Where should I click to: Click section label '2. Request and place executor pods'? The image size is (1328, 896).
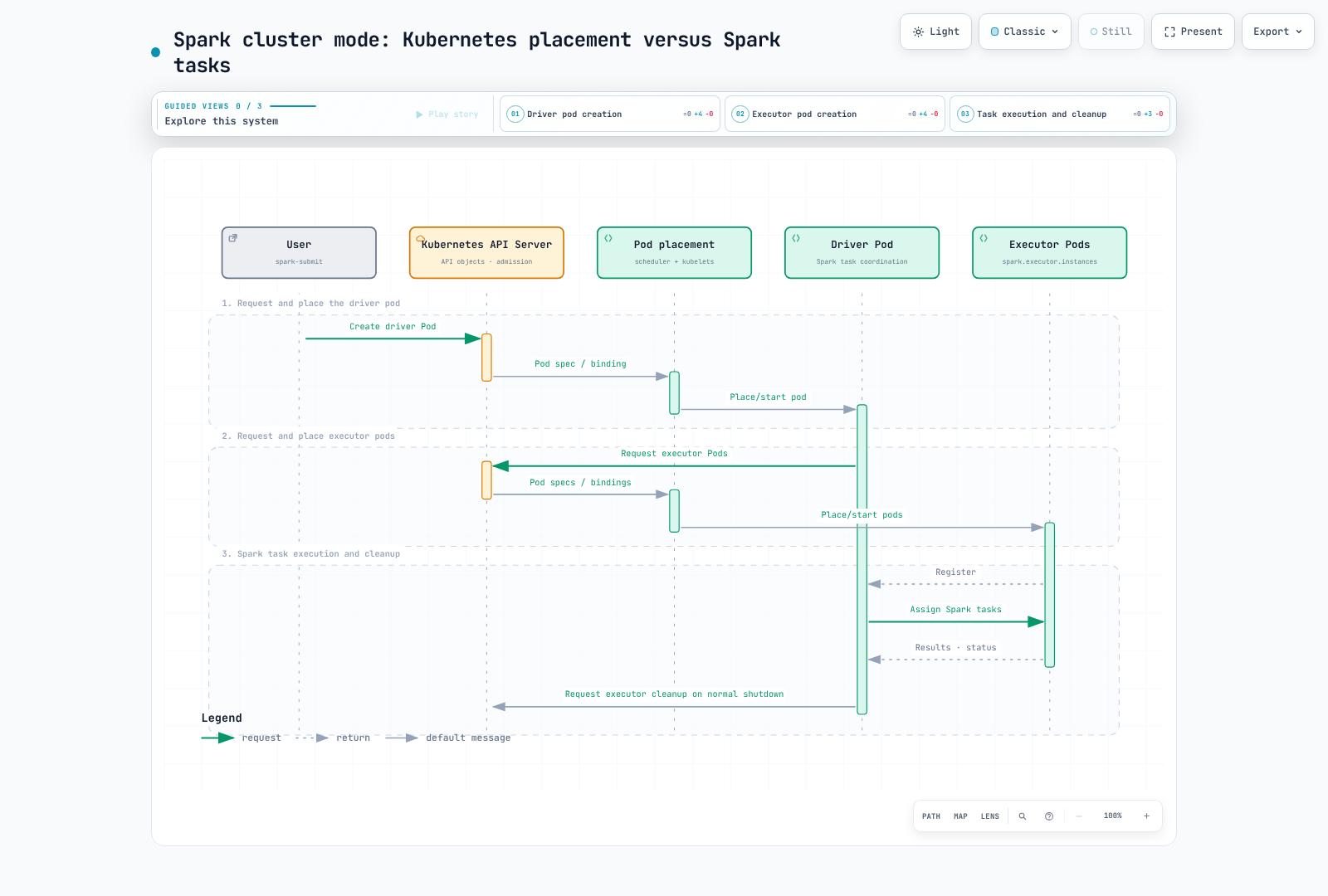click(308, 436)
